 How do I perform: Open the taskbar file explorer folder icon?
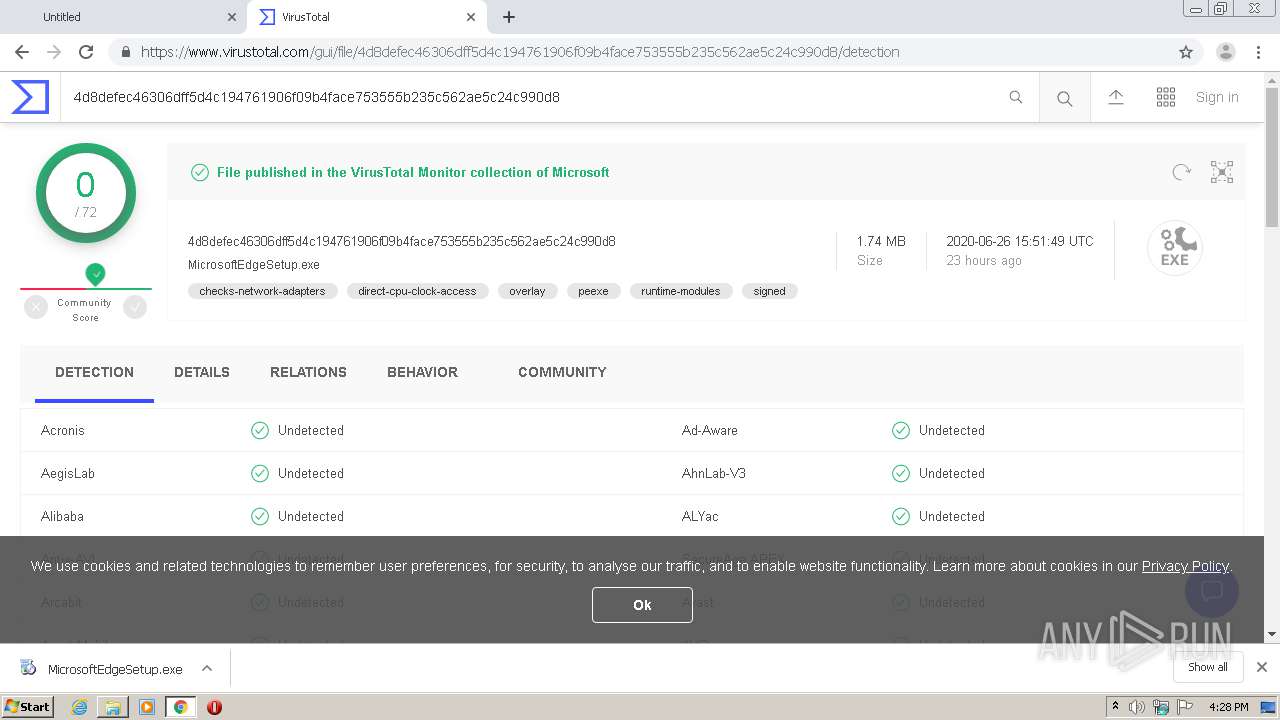(113, 707)
